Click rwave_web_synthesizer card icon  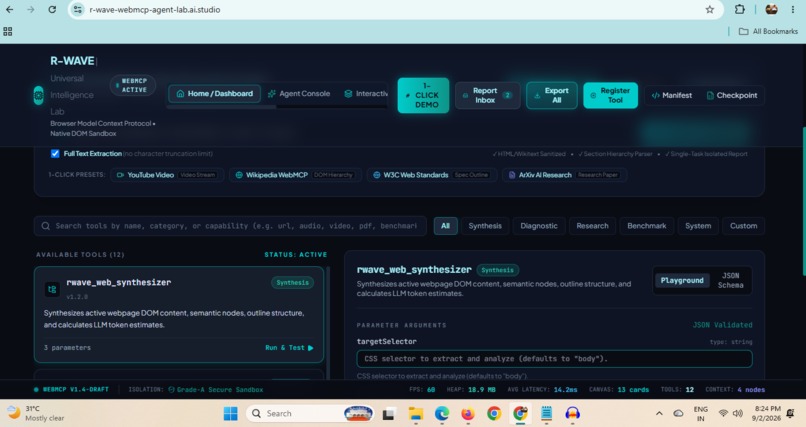coord(52,289)
